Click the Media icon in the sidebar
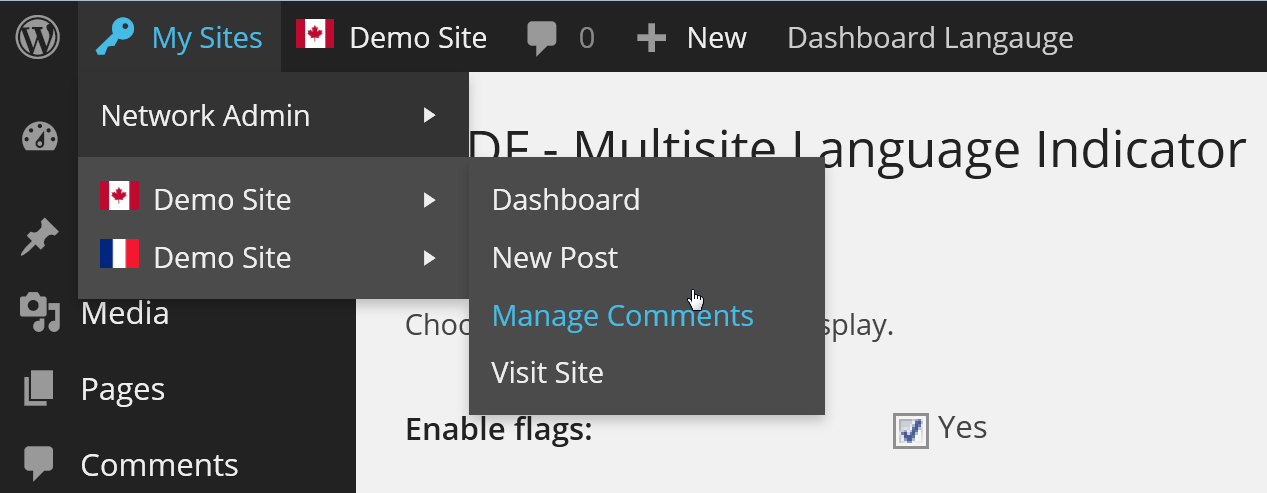This screenshot has width=1267, height=493. (40, 313)
